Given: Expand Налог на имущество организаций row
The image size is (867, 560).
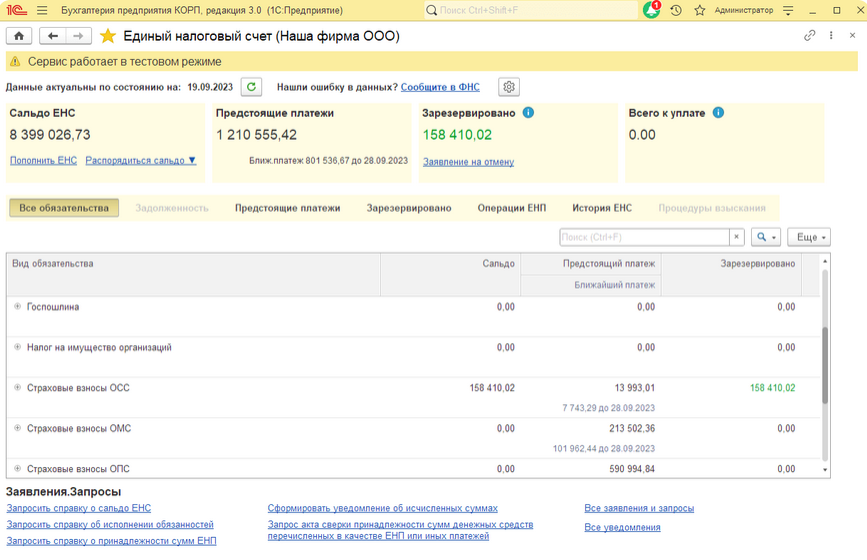Looking at the screenshot, I should [17, 347].
